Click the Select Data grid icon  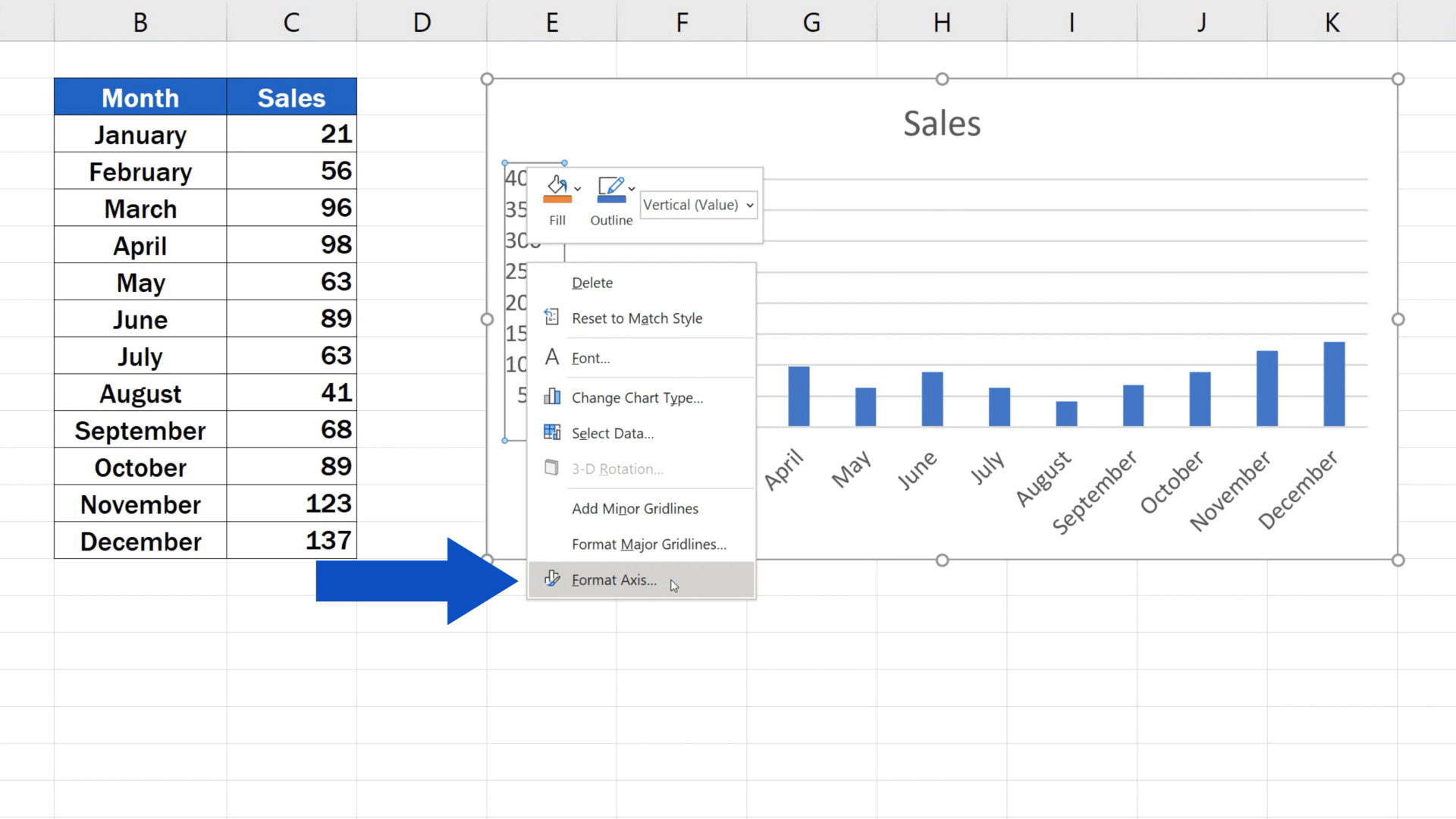pyautogui.click(x=552, y=432)
